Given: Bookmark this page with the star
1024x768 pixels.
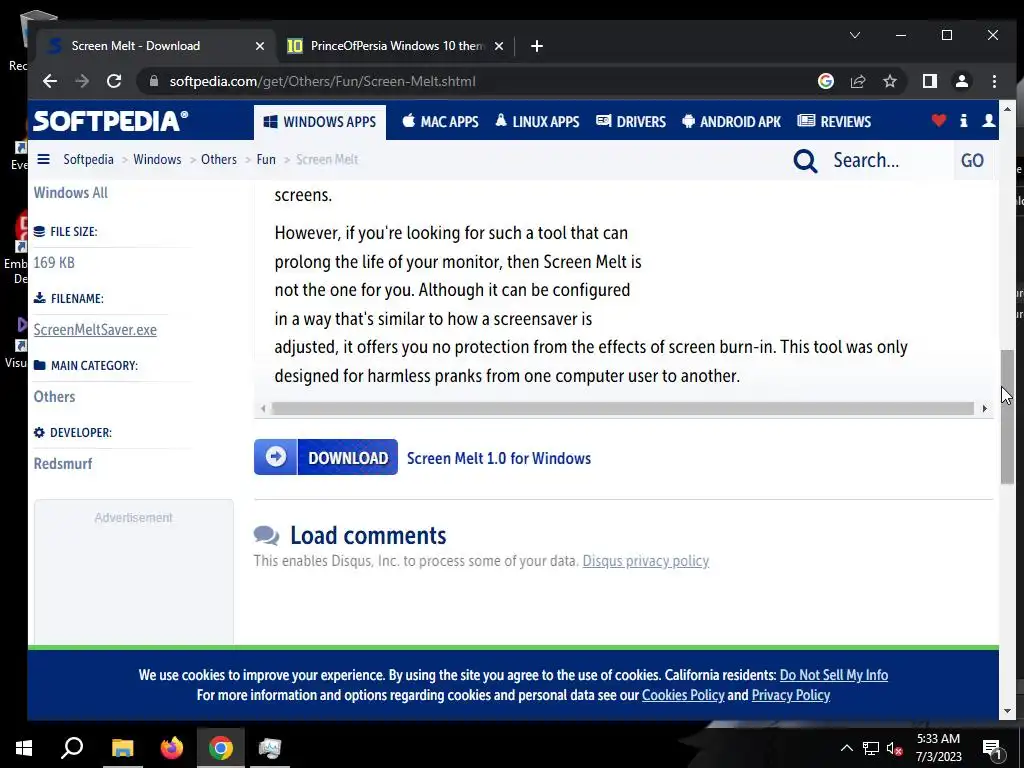Looking at the screenshot, I should click(x=889, y=81).
